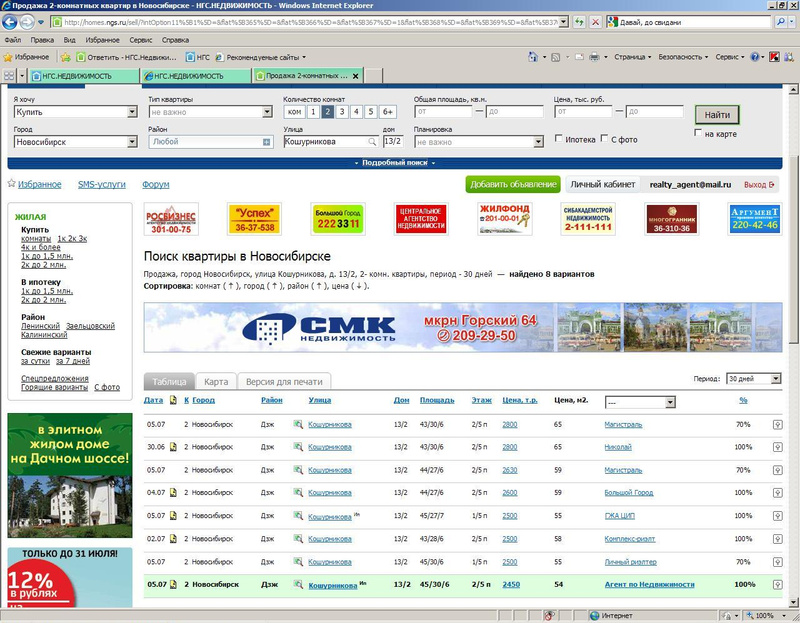Switch to the Карта tab
Image resolution: width=800 pixels, height=623 pixels.
tap(216, 382)
